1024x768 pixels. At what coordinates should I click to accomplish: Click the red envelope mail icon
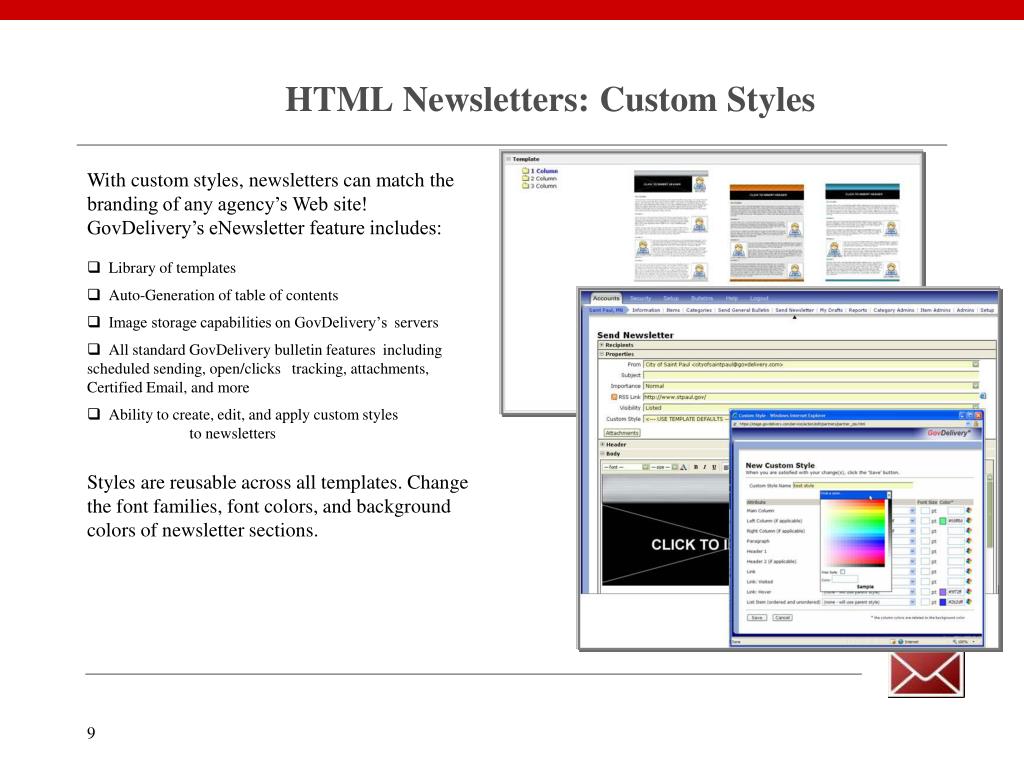point(926,673)
